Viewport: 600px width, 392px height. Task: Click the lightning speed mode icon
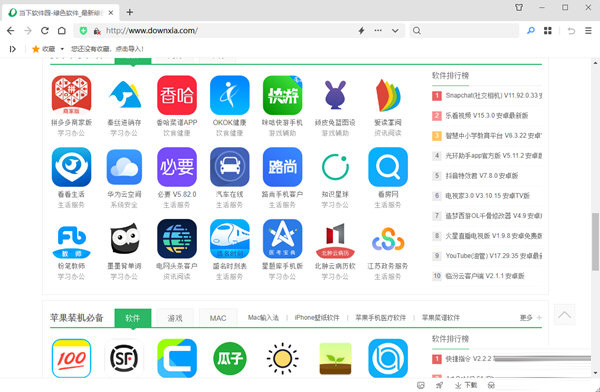coord(361,31)
